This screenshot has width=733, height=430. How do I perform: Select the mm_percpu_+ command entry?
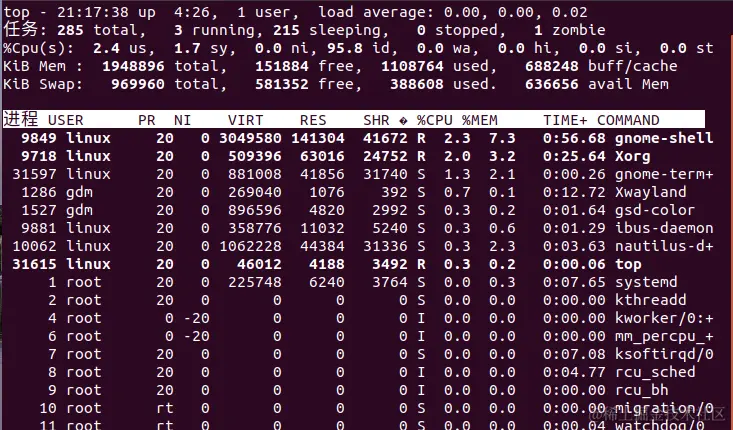click(664, 337)
